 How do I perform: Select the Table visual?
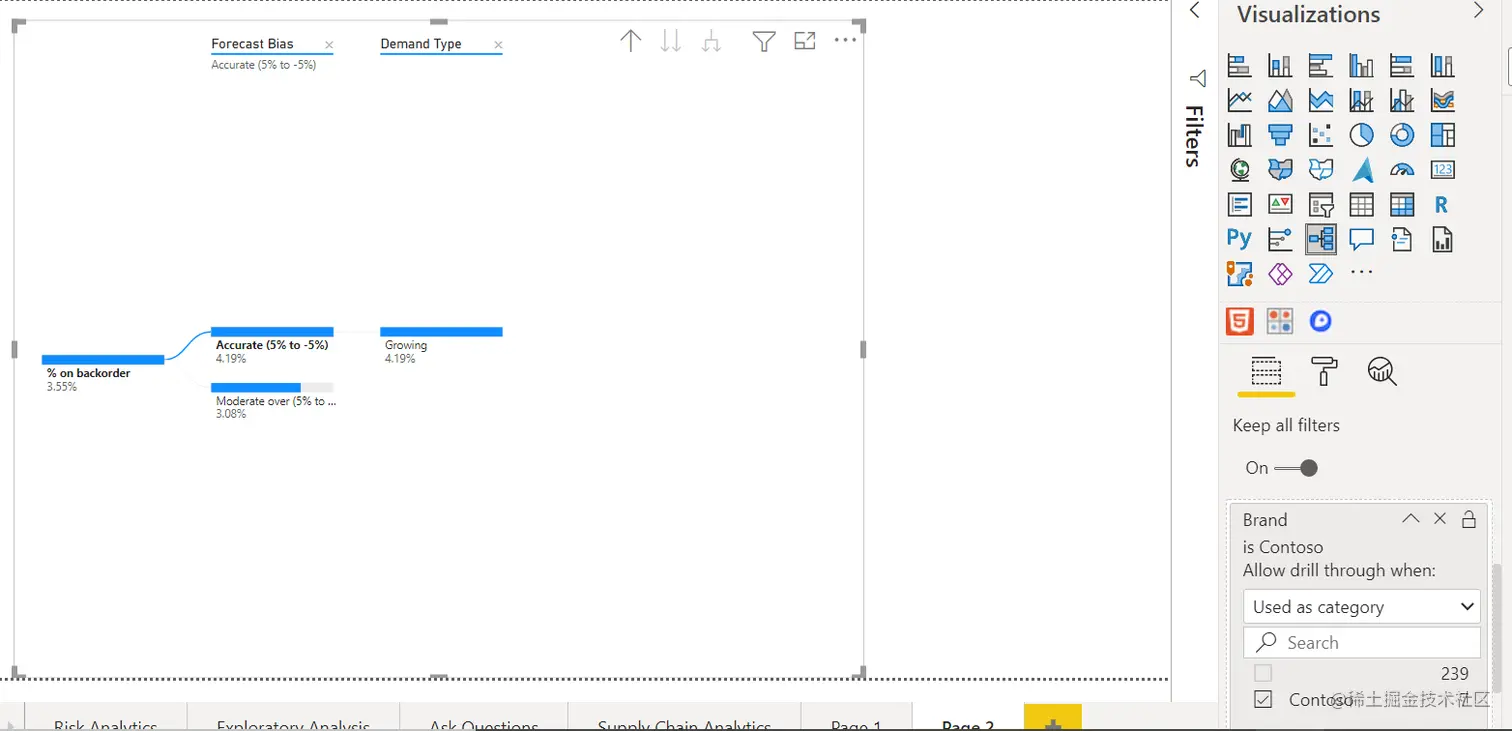(1361, 205)
